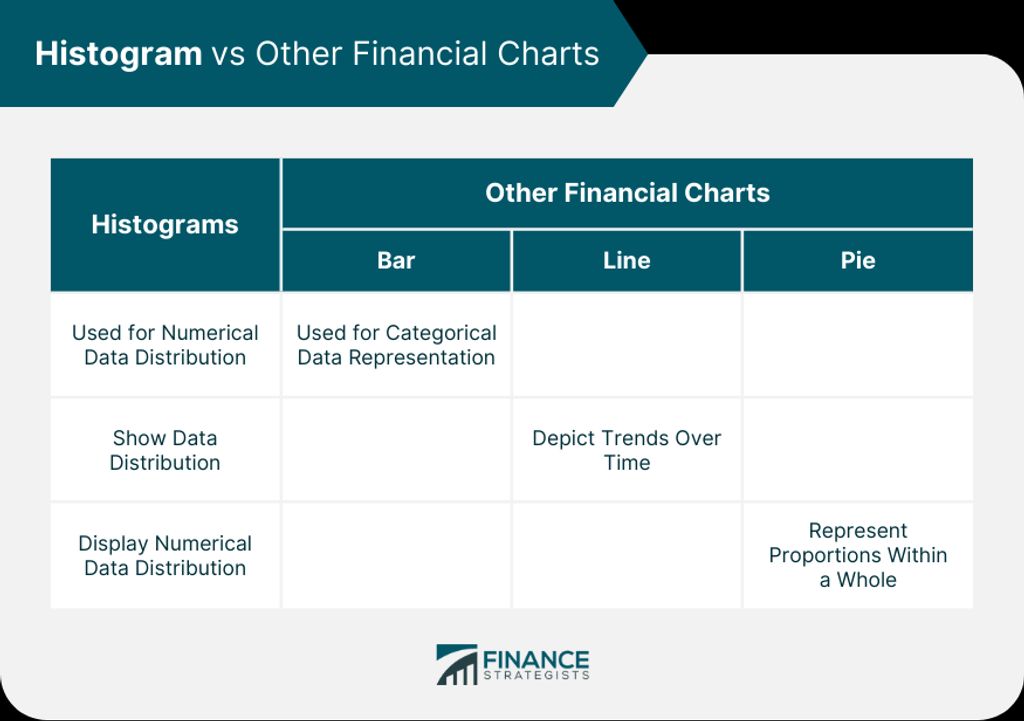Click the FINANCE STRATEGISTS brand text
Screen dimensions: 1024x721
536,665
